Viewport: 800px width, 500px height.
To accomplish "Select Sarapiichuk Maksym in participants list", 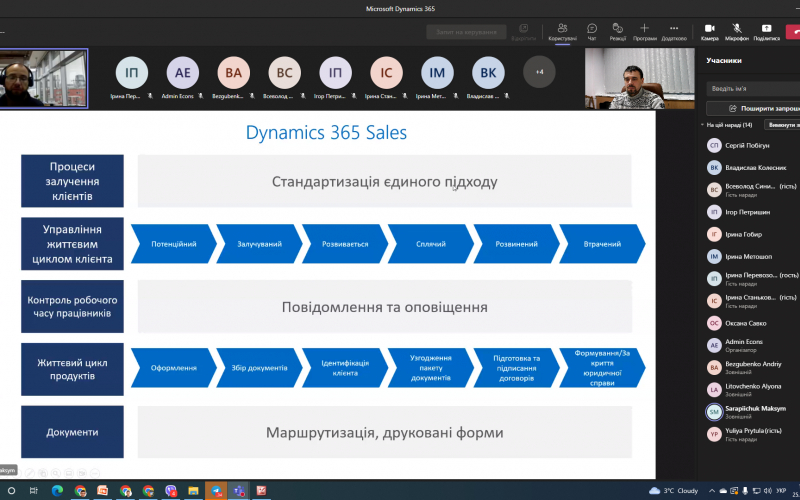I will coord(752,412).
